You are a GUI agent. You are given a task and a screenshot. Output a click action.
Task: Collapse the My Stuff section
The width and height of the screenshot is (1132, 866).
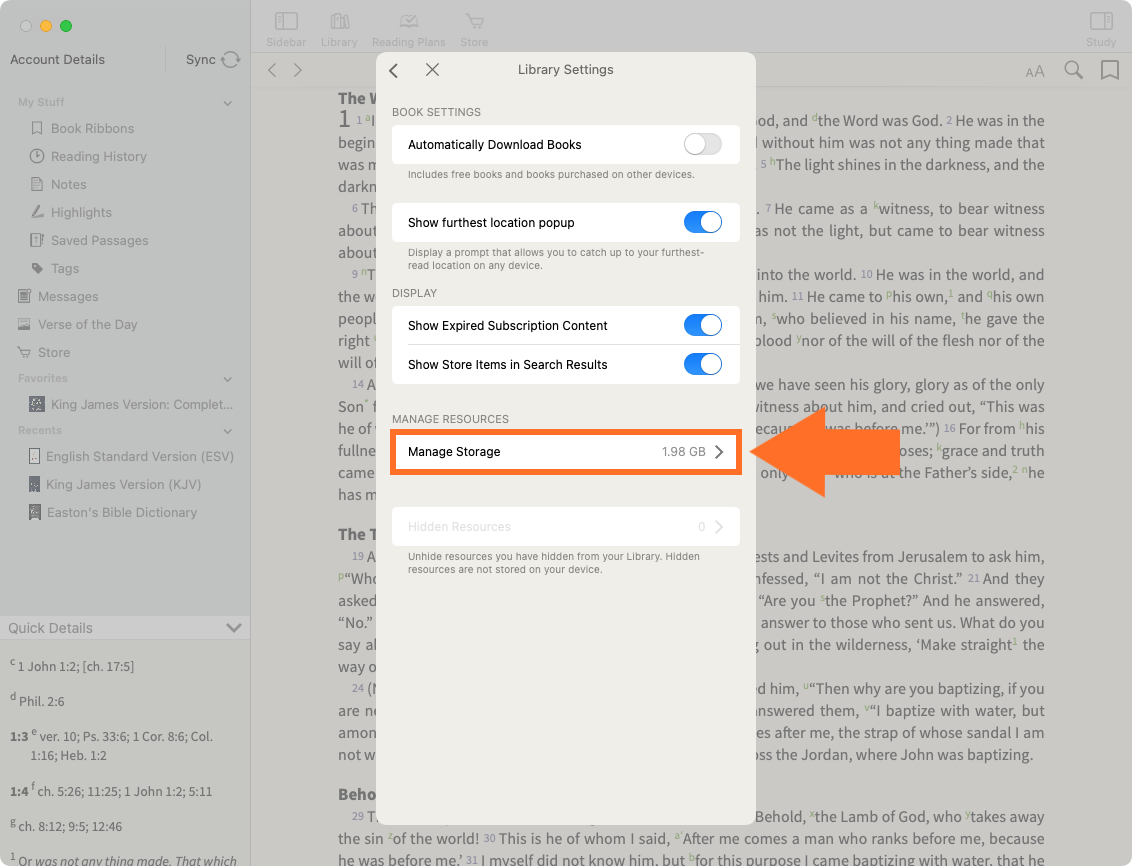pyautogui.click(x=228, y=103)
